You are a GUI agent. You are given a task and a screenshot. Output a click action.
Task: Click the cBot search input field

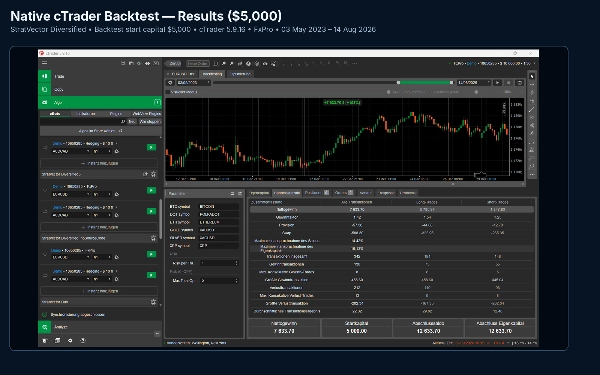[83, 121]
